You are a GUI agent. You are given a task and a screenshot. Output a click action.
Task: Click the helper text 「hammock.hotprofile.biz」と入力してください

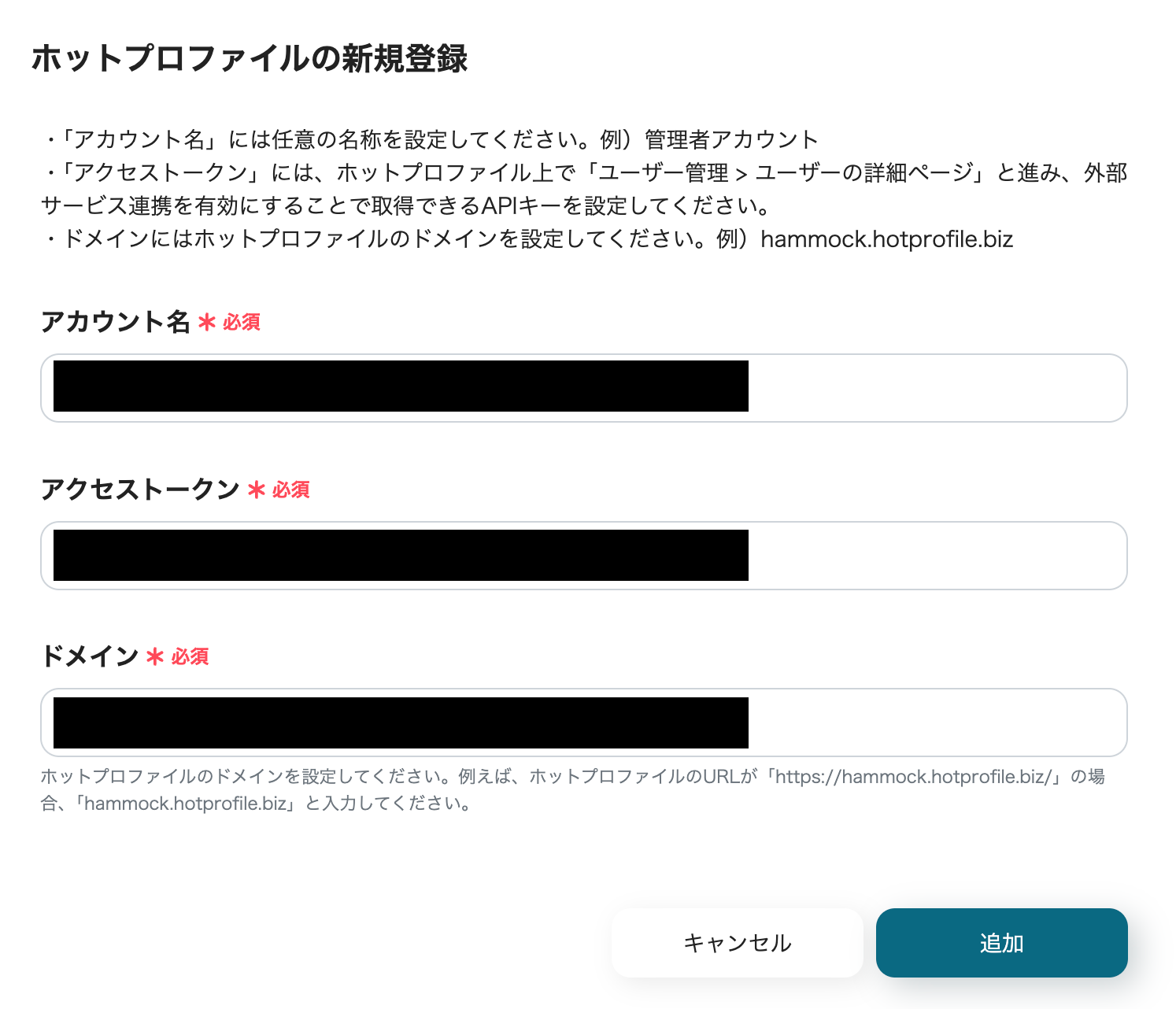(272, 804)
